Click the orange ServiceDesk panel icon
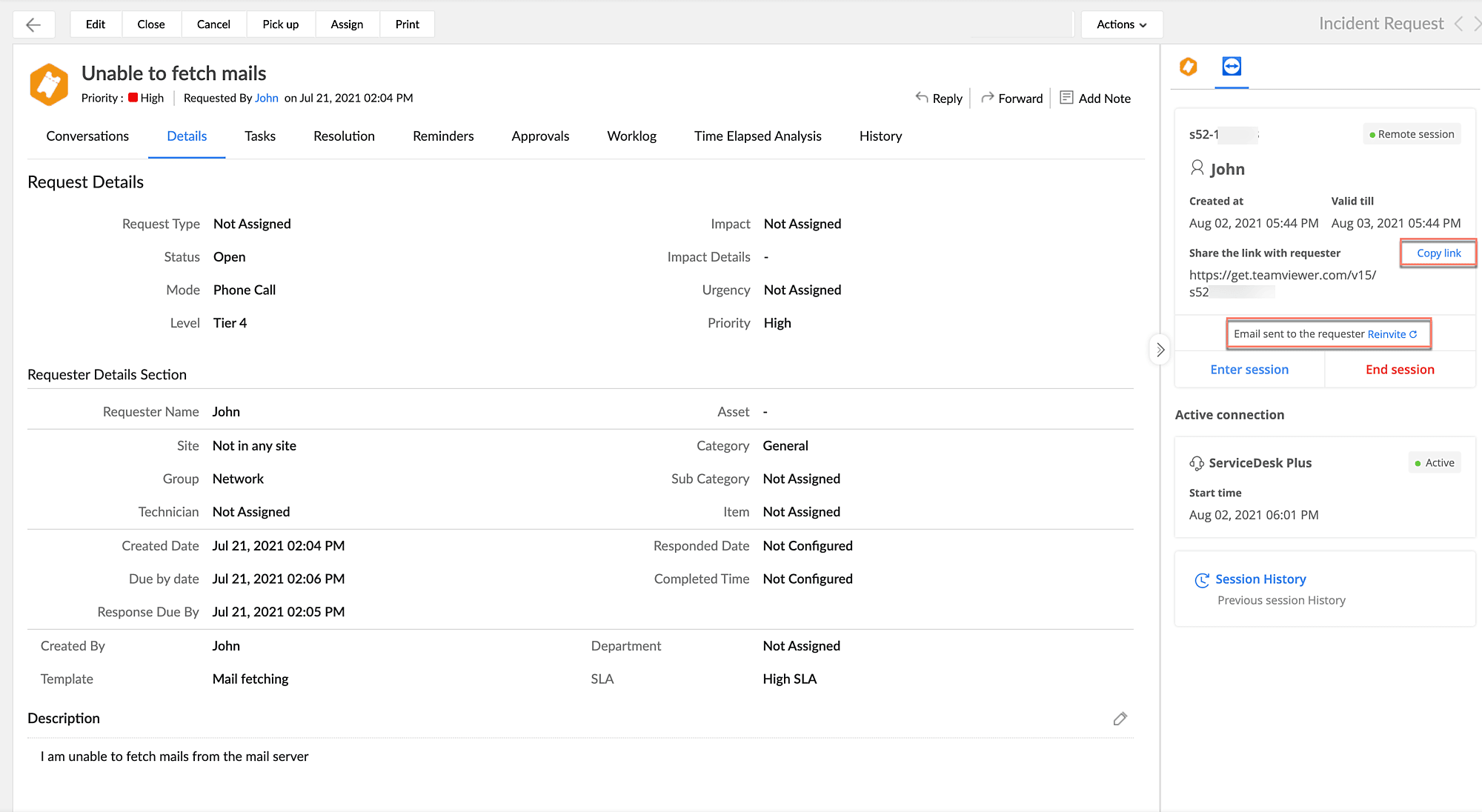This screenshot has height=812, width=1482. coord(1188,67)
